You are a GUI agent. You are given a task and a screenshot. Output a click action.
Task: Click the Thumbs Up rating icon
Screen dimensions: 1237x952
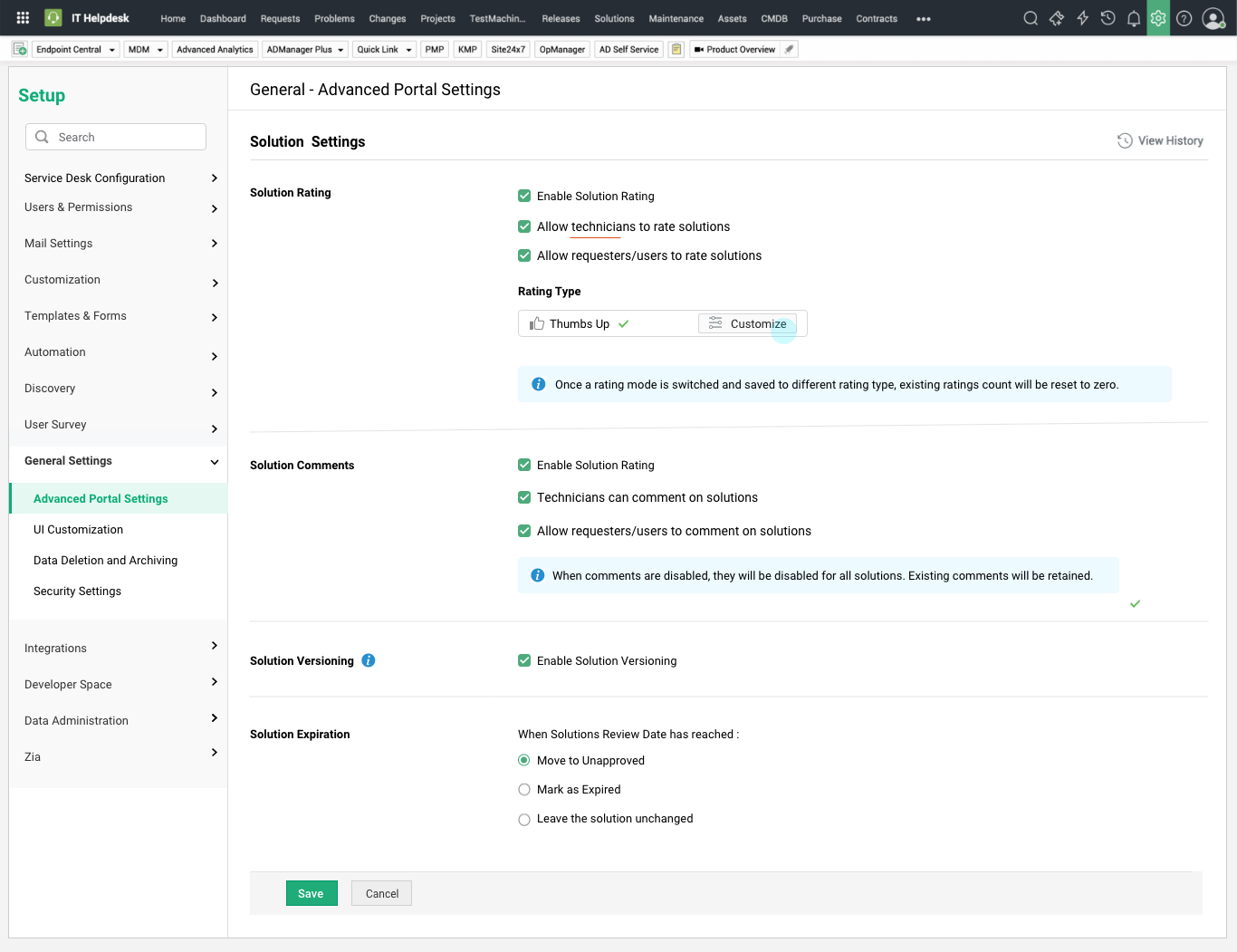[x=537, y=323]
